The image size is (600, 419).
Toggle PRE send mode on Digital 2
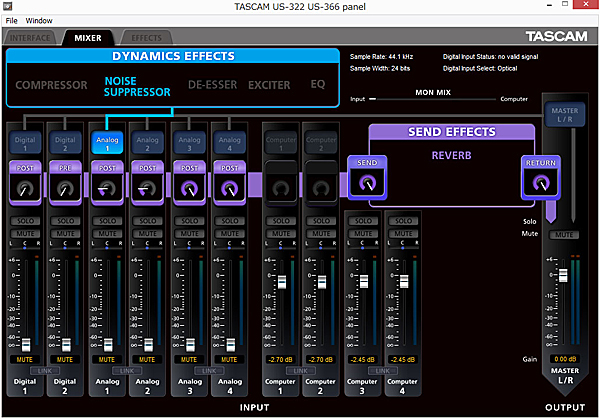66,168
